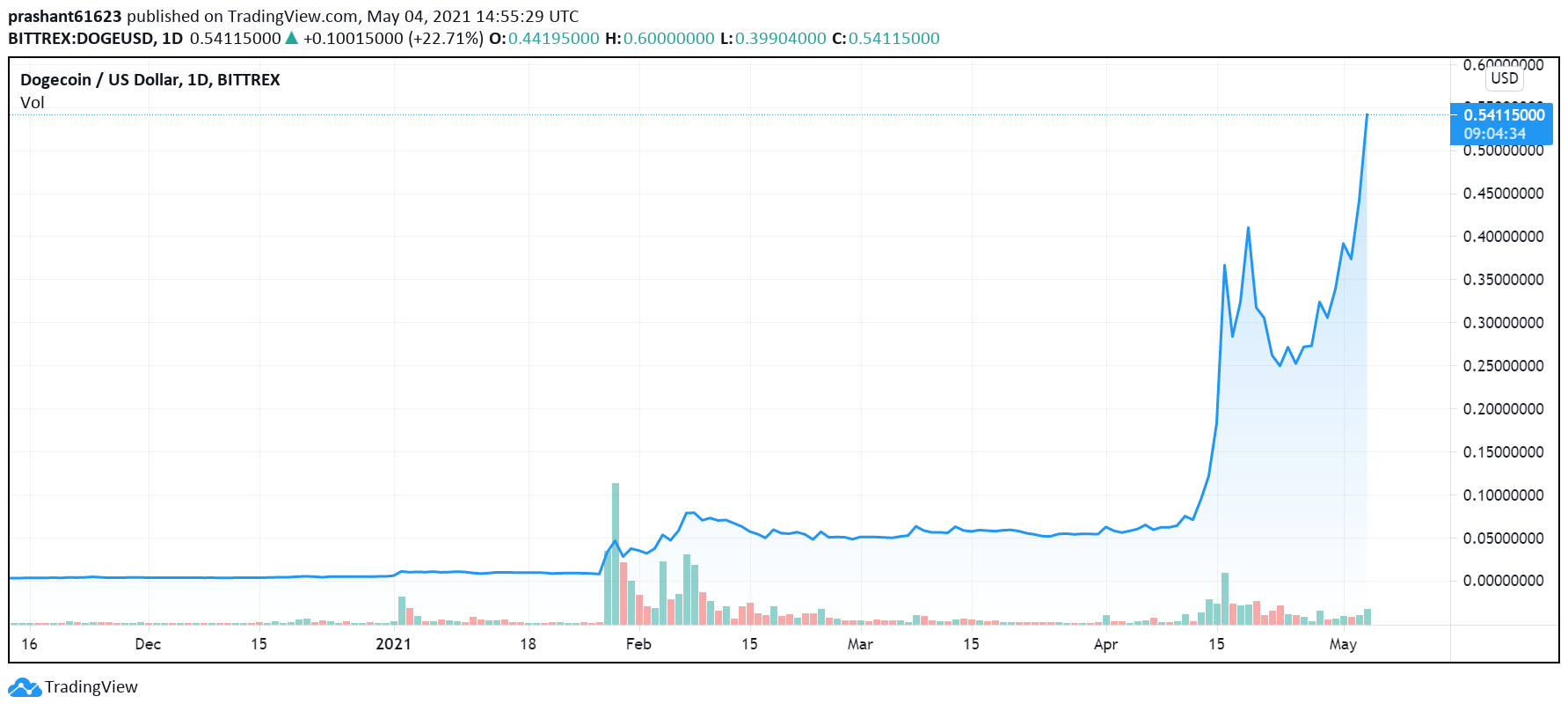Click the 0.40000000 price axis label
Screen dimensions: 1568x711
point(1504,237)
